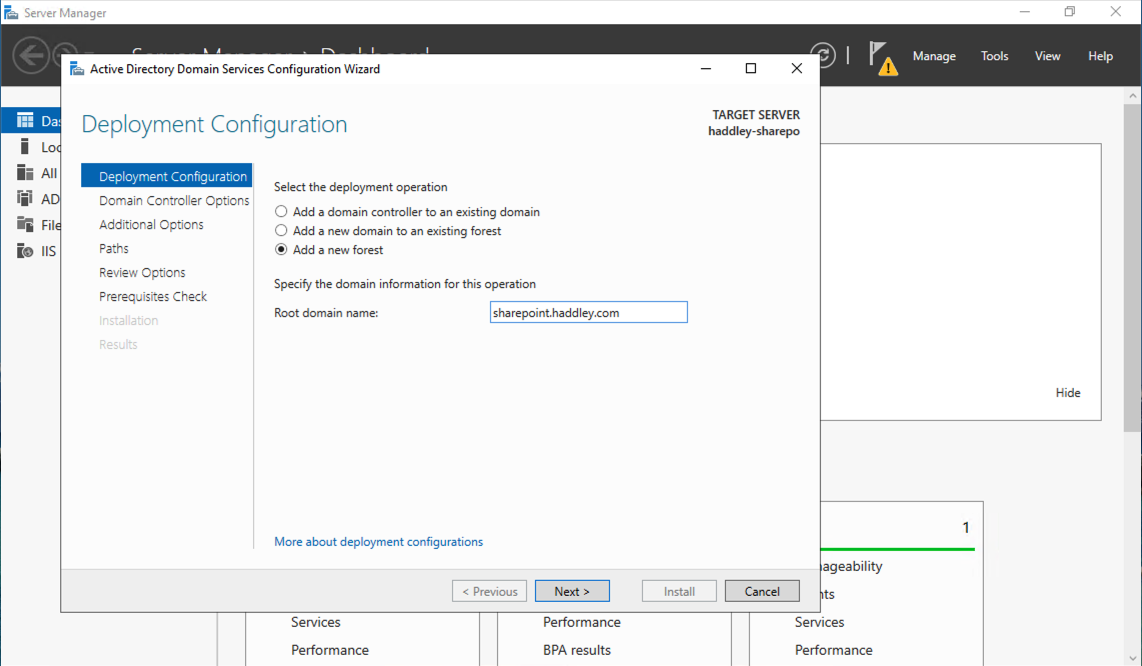Go to the Prerequisites Check step
1142x666 pixels.
coord(153,297)
